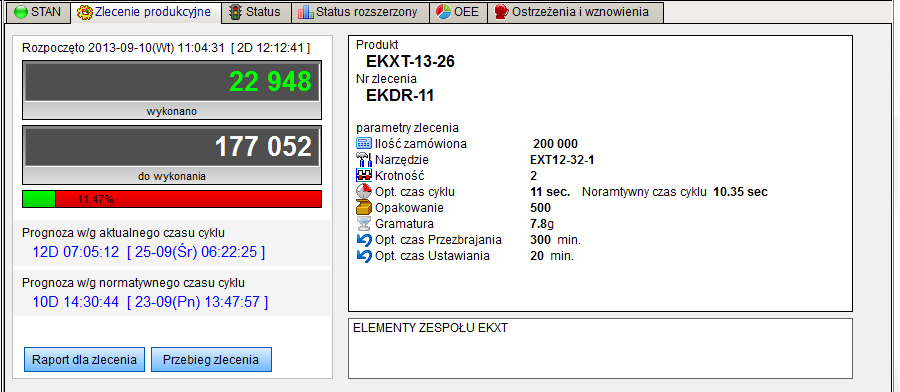Screen dimensions: 900x392
Task: Click the blue arrow beside Opt. czas Przezbrajania
Action: pyautogui.click(x=364, y=240)
